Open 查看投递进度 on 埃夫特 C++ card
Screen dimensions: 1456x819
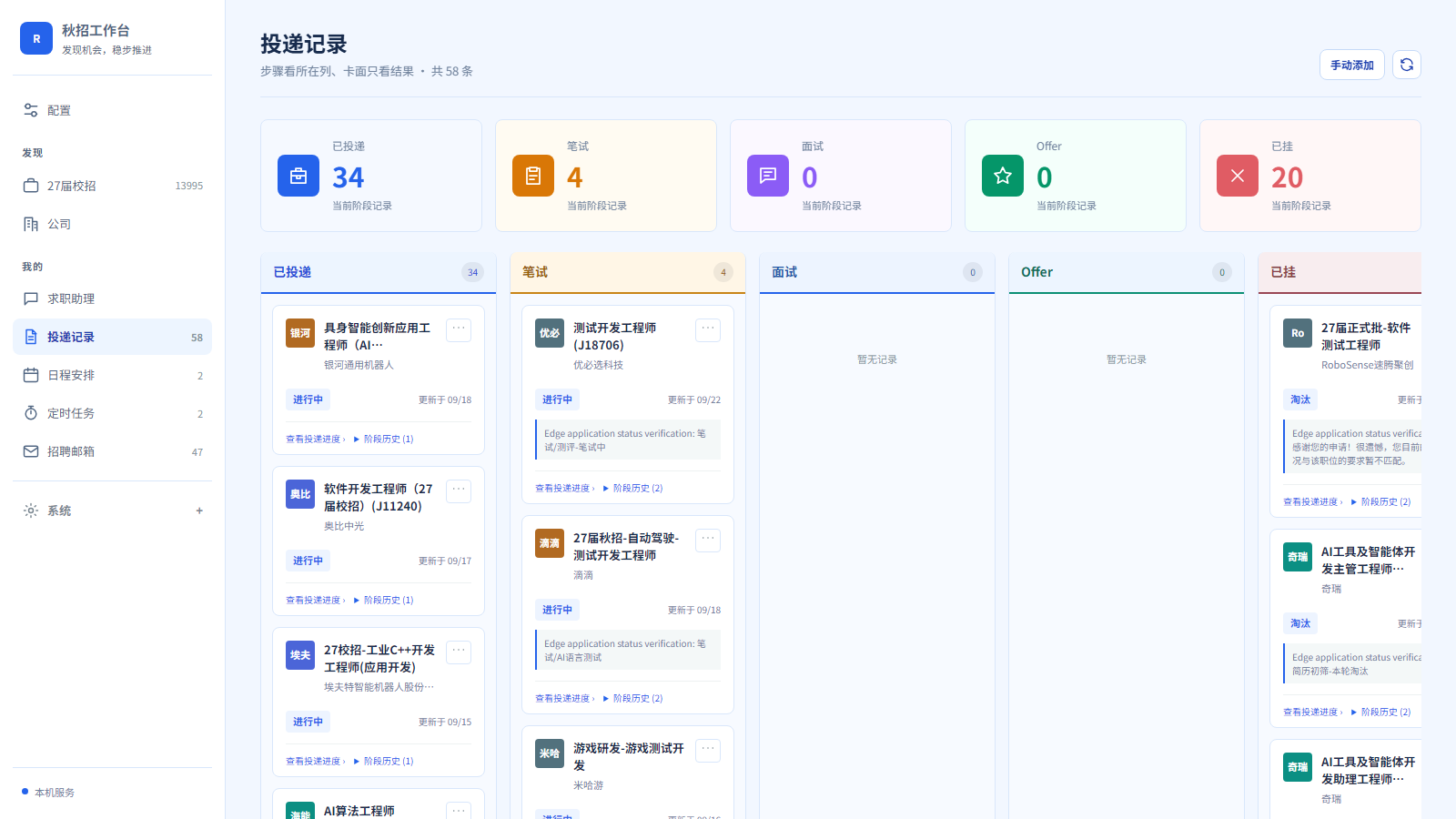pyautogui.click(x=315, y=761)
